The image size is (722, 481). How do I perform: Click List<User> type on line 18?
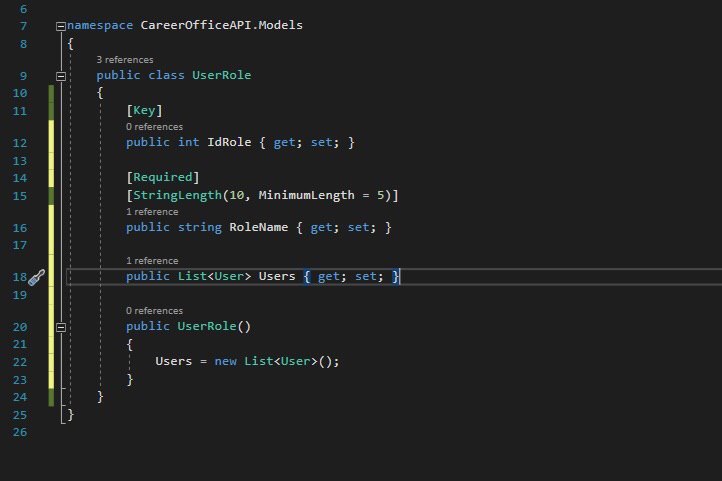214,276
